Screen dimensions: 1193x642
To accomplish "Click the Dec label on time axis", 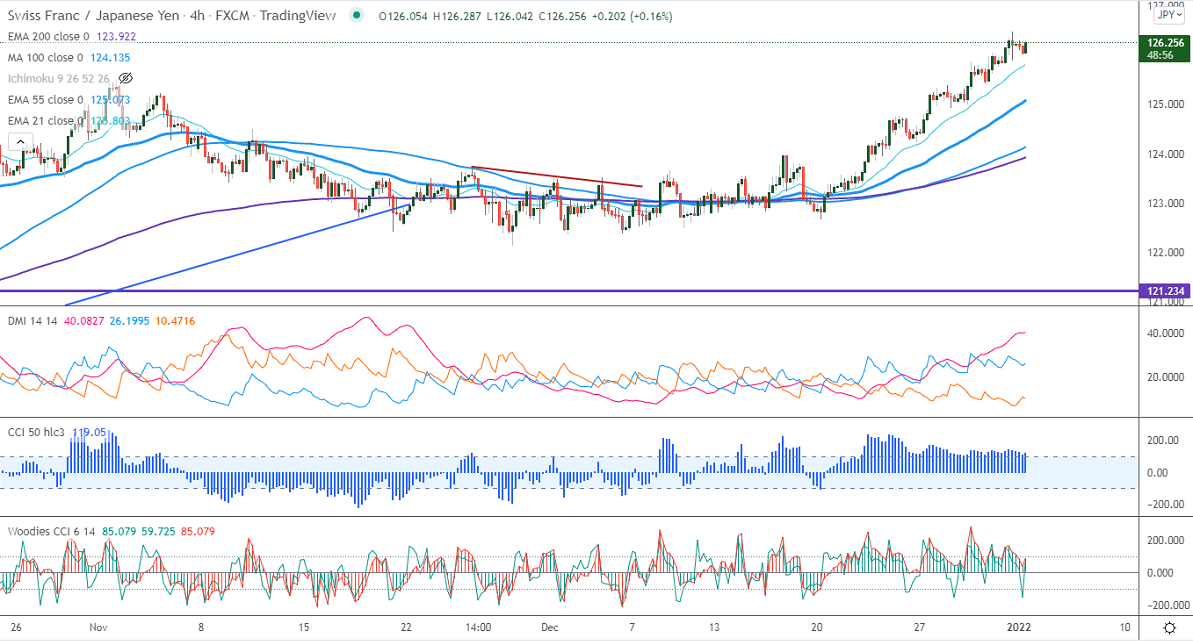I will [549, 628].
